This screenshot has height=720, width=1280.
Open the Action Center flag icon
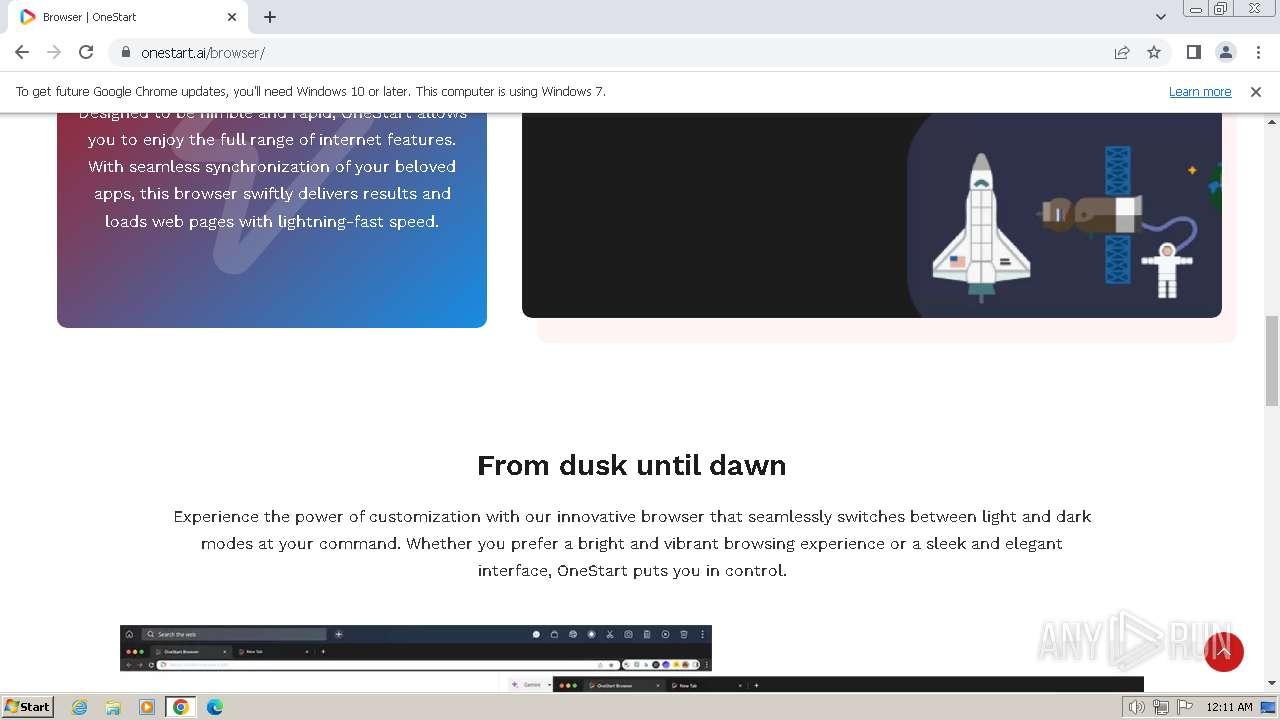point(1185,707)
